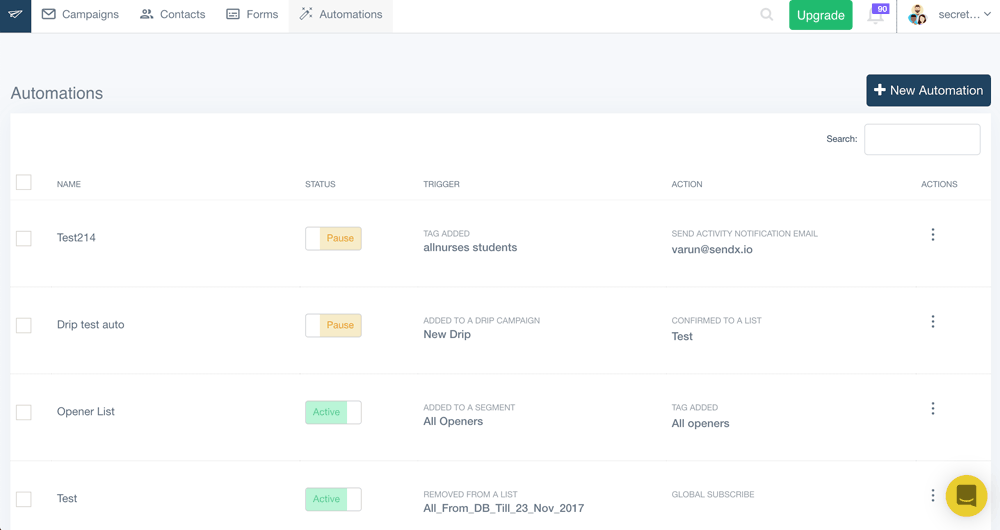Click the New Automation button
The image size is (1000, 530).
[928, 90]
